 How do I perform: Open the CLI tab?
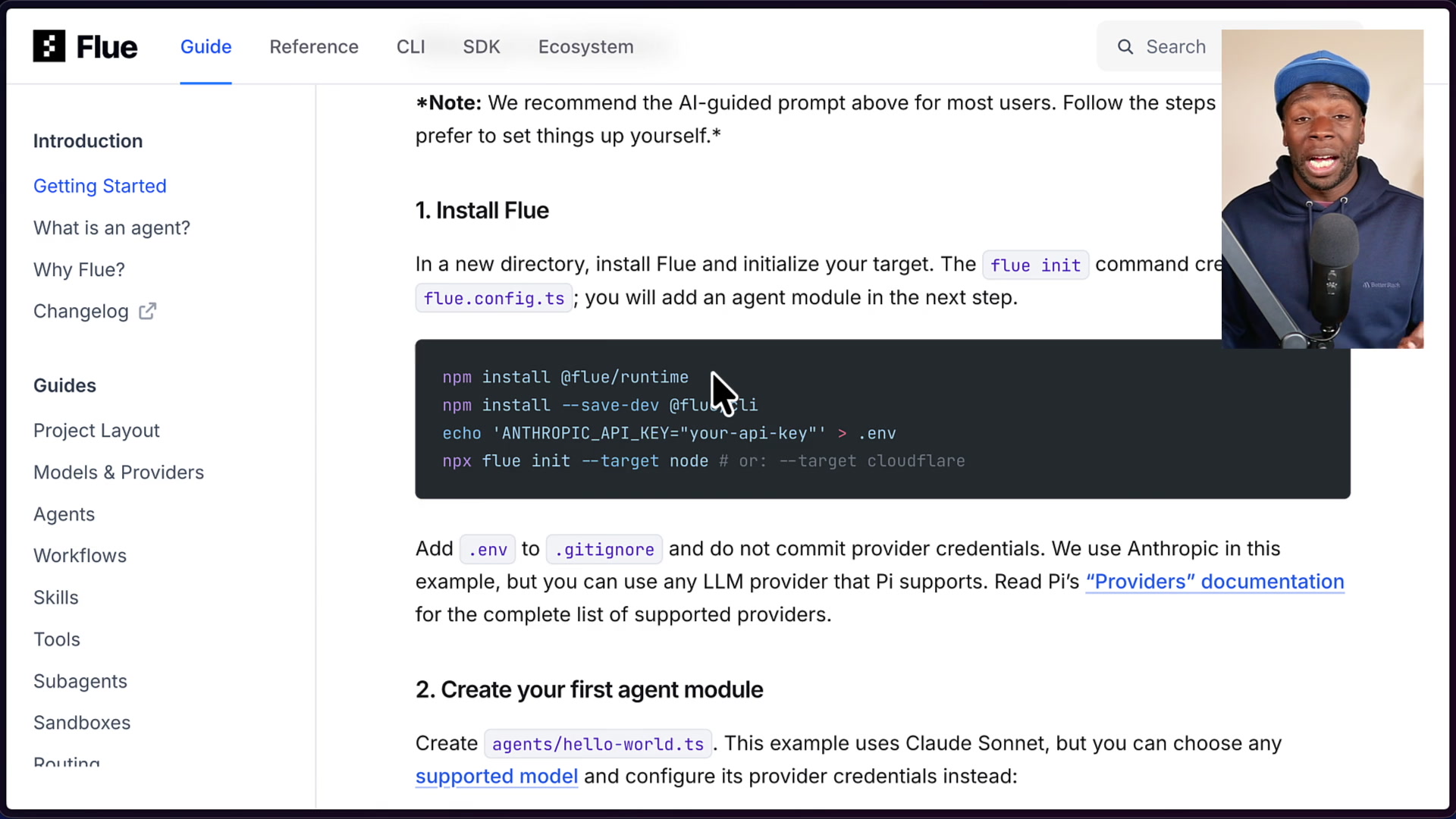pos(411,47)
